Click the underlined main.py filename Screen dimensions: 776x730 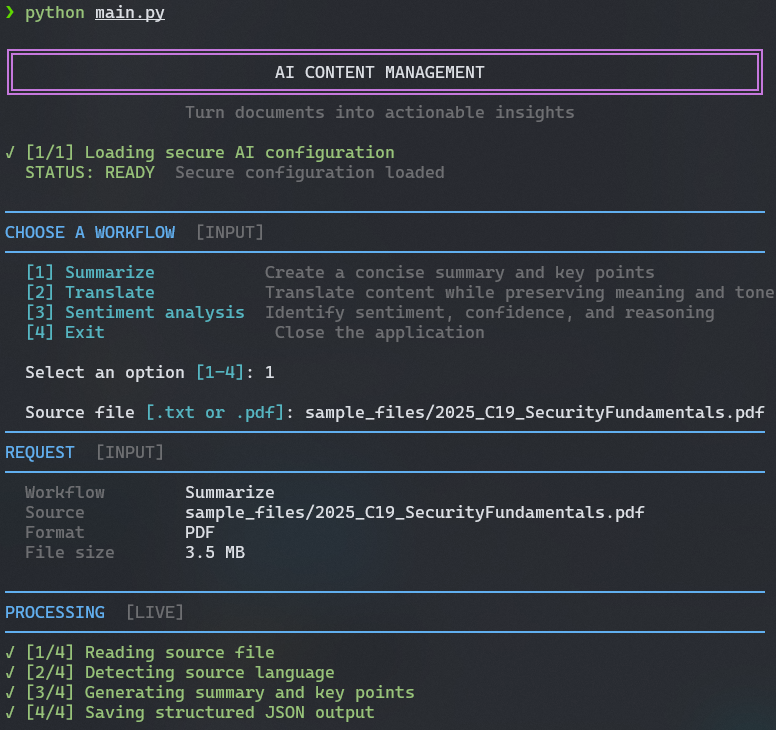(130, 13)
